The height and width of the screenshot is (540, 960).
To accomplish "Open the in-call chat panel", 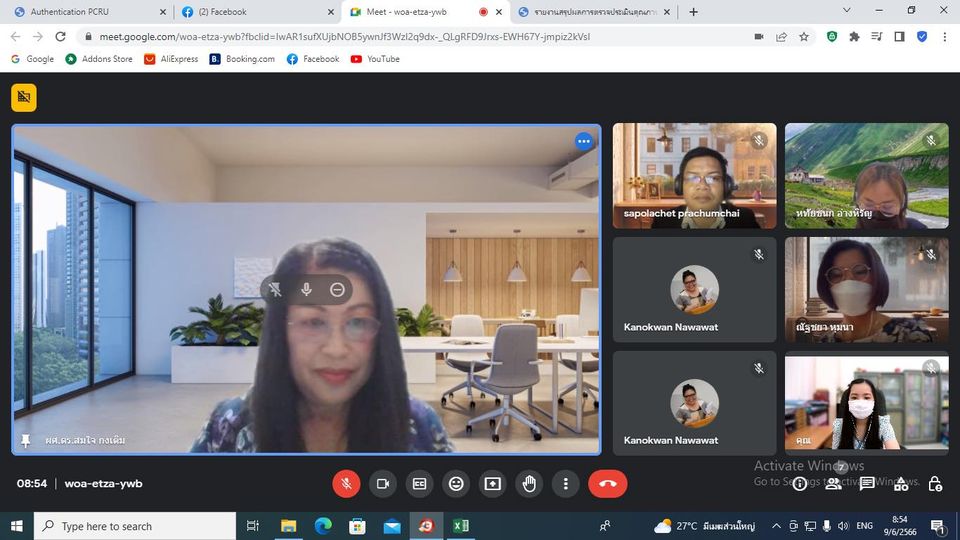I will (x=867, y=484).
